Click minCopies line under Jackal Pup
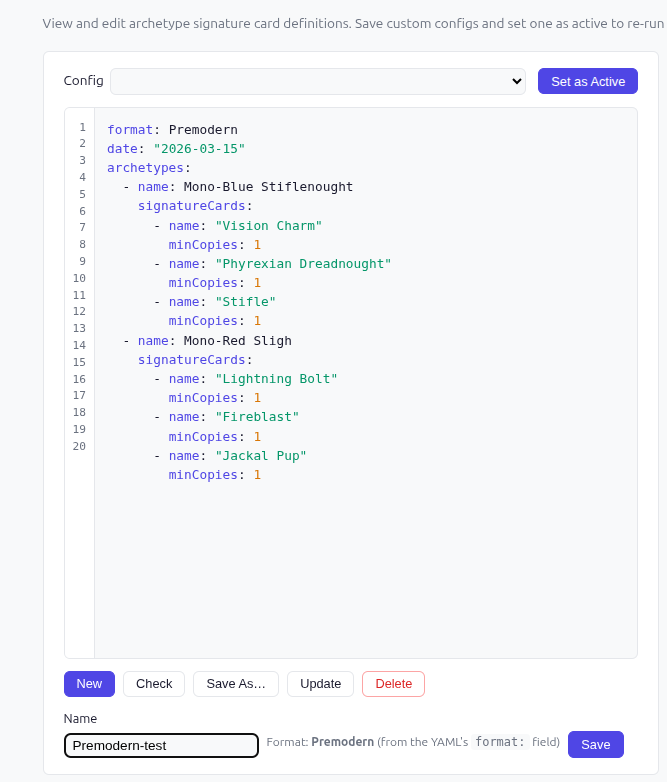The width and height of the screenshot is (667, 782). point(215,475)
